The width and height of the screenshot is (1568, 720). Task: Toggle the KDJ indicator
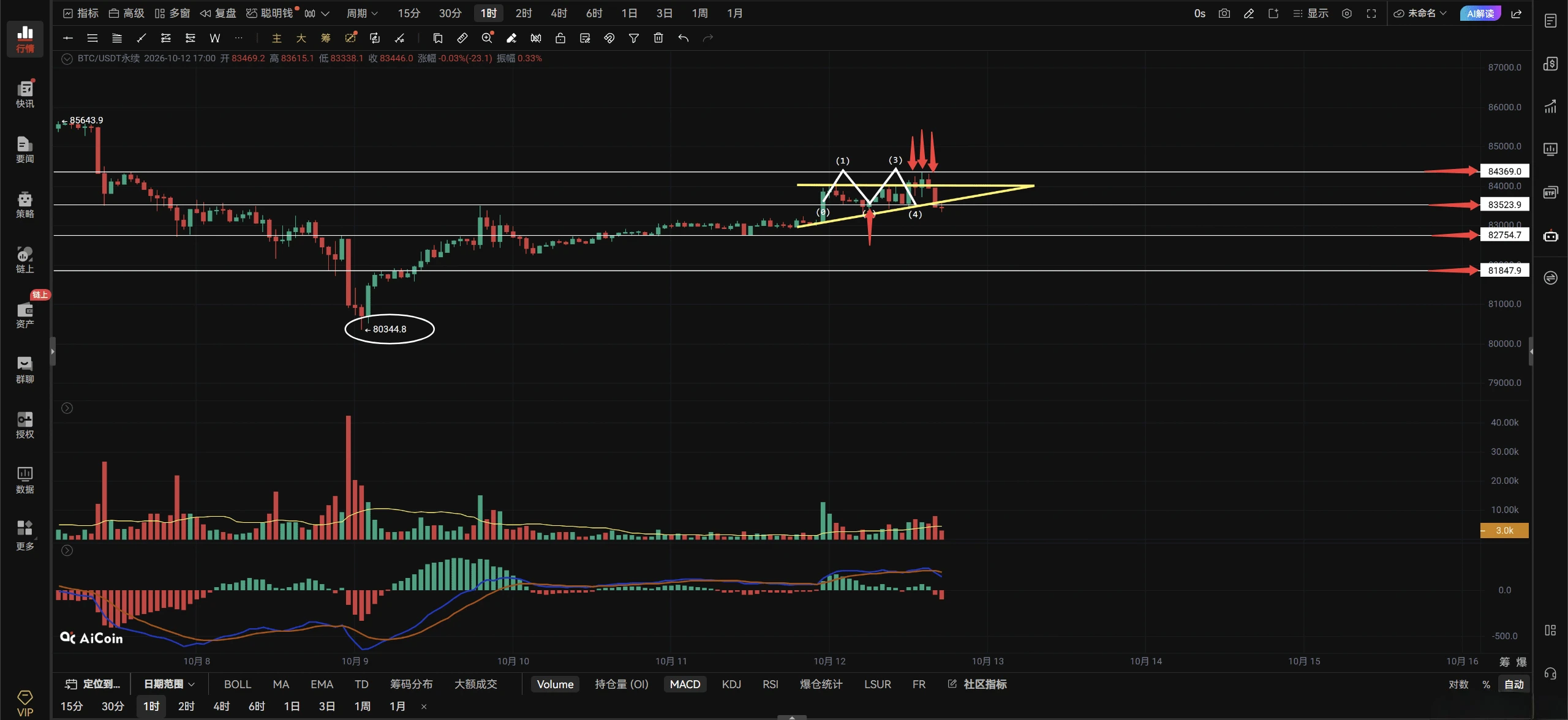click(731, 684)
